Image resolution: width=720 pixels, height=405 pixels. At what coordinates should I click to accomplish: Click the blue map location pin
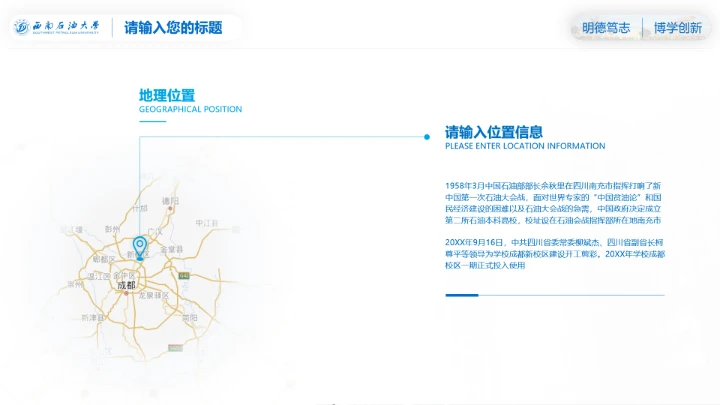(140, 248)
